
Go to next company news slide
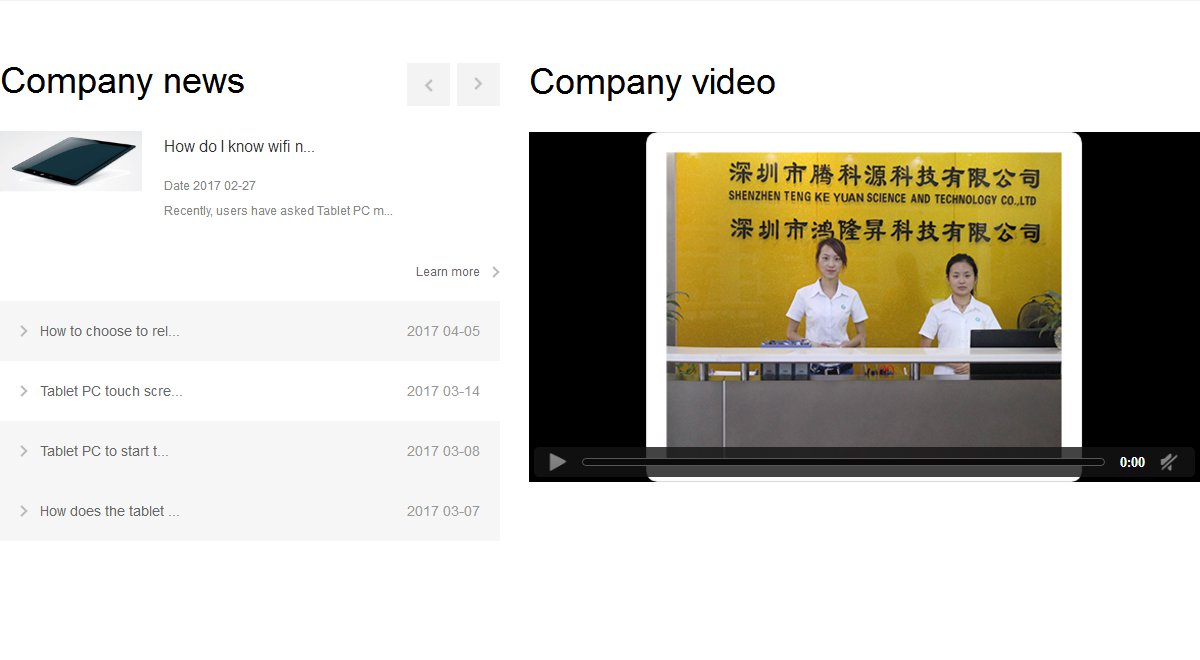coord(478,84)
